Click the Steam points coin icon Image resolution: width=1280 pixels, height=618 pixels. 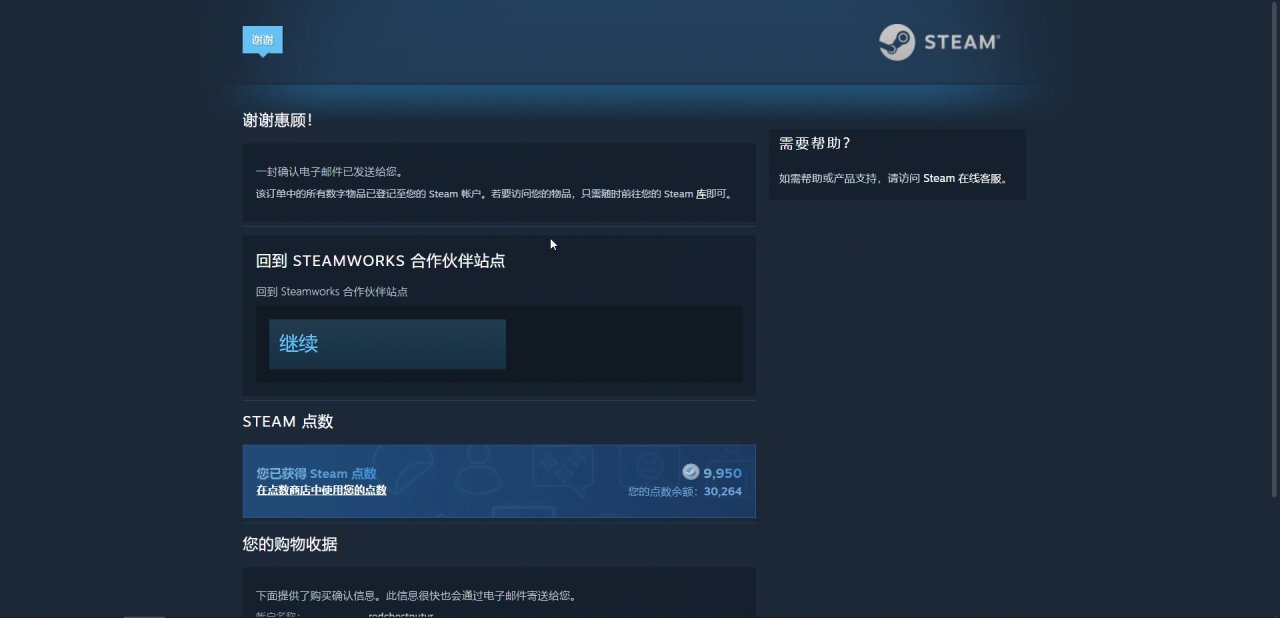(690, 472)
